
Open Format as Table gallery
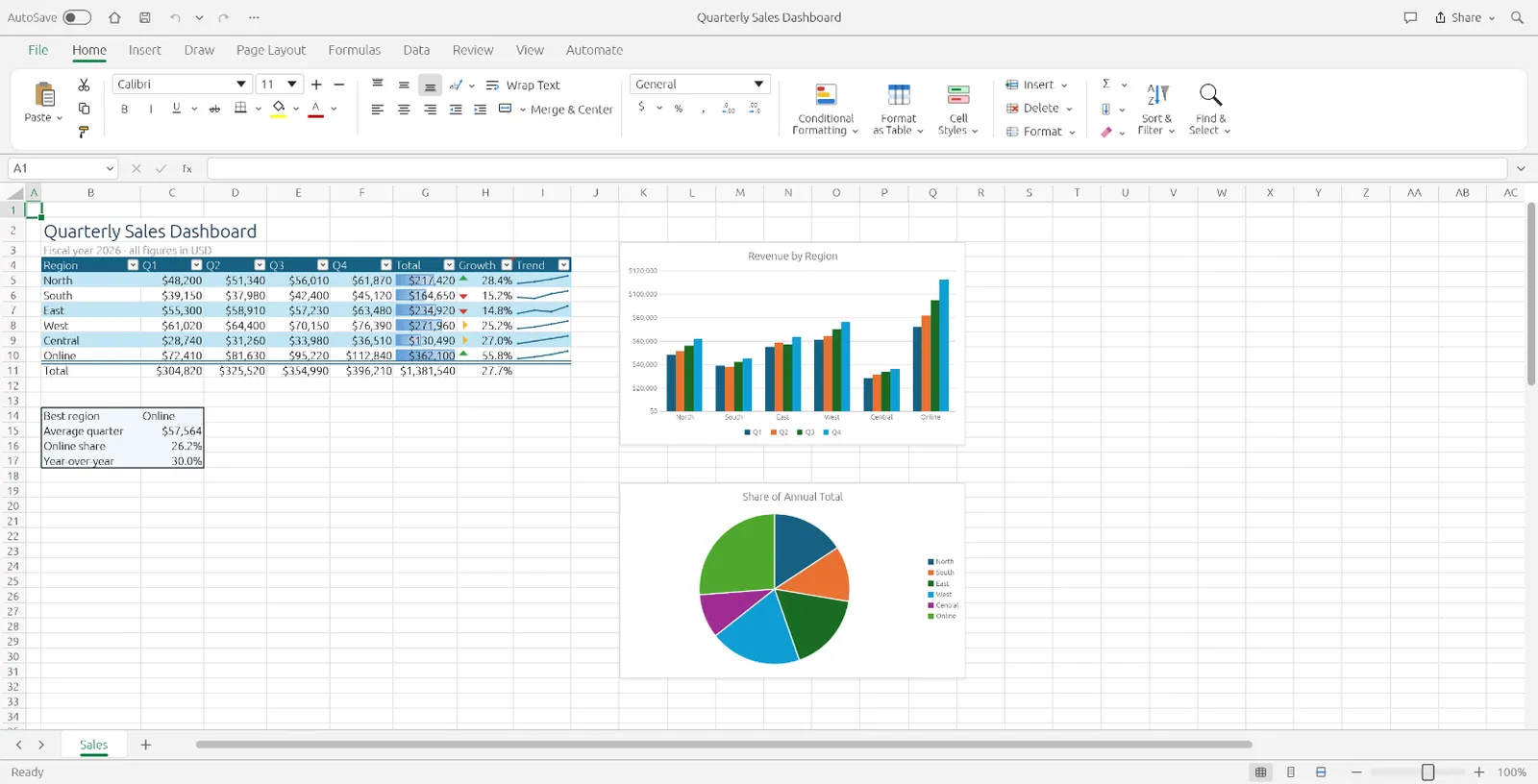point(898,110)
